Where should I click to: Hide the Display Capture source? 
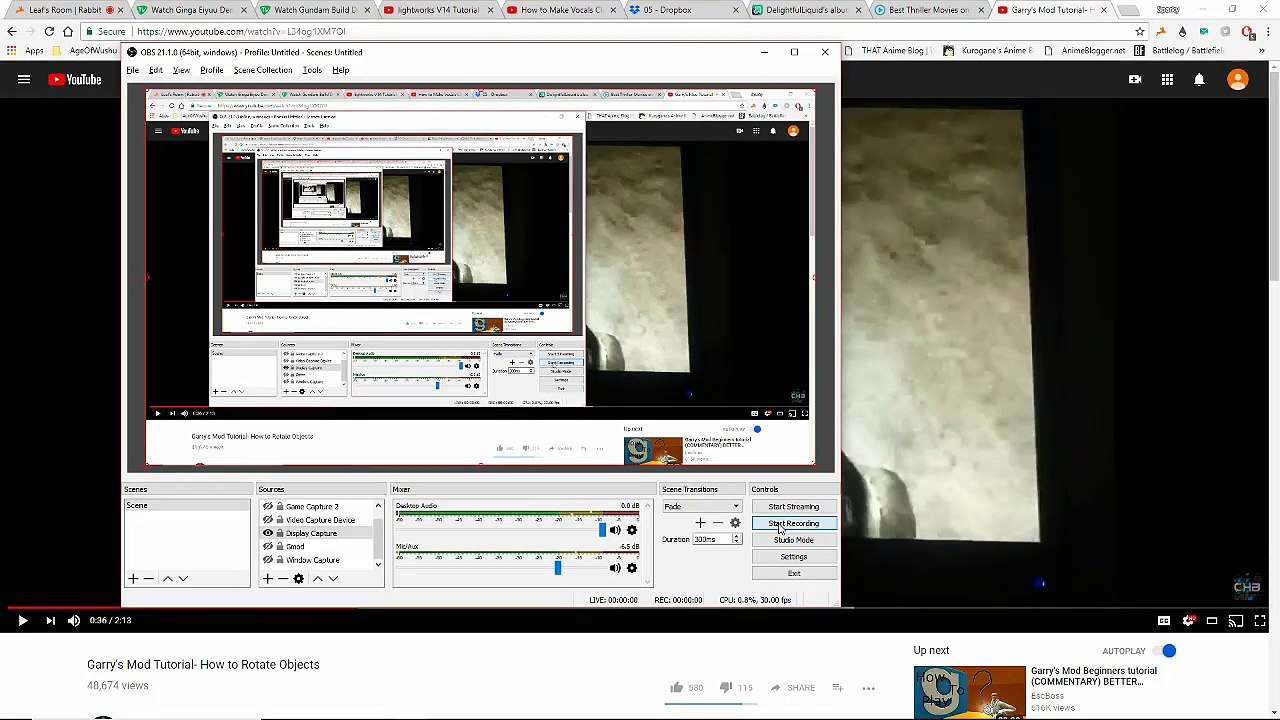point(267,533)
